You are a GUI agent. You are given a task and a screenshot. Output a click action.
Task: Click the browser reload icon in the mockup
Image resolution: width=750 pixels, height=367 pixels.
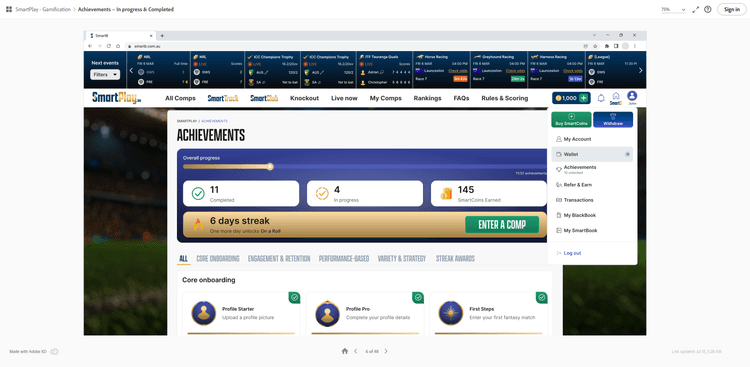(x=109, y=46)
